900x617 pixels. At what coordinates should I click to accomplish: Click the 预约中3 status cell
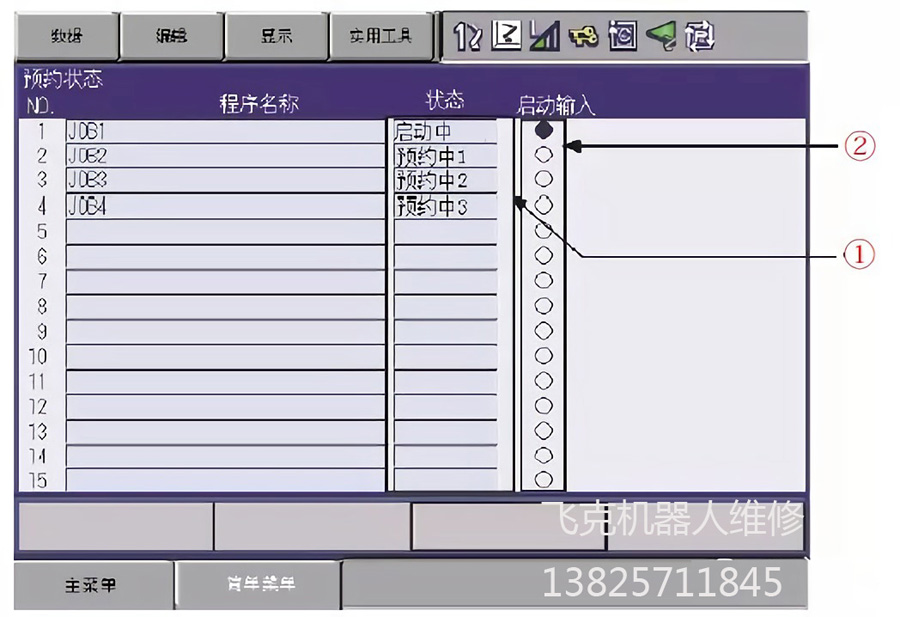(445, 205)
